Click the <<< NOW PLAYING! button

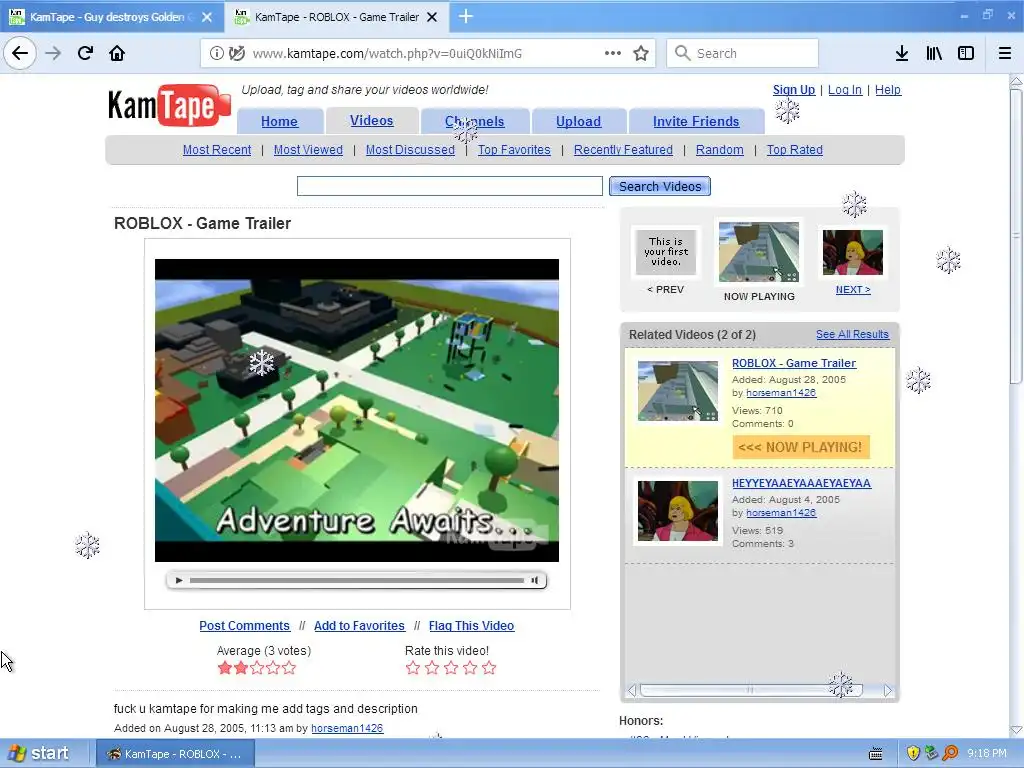[801, 447]
